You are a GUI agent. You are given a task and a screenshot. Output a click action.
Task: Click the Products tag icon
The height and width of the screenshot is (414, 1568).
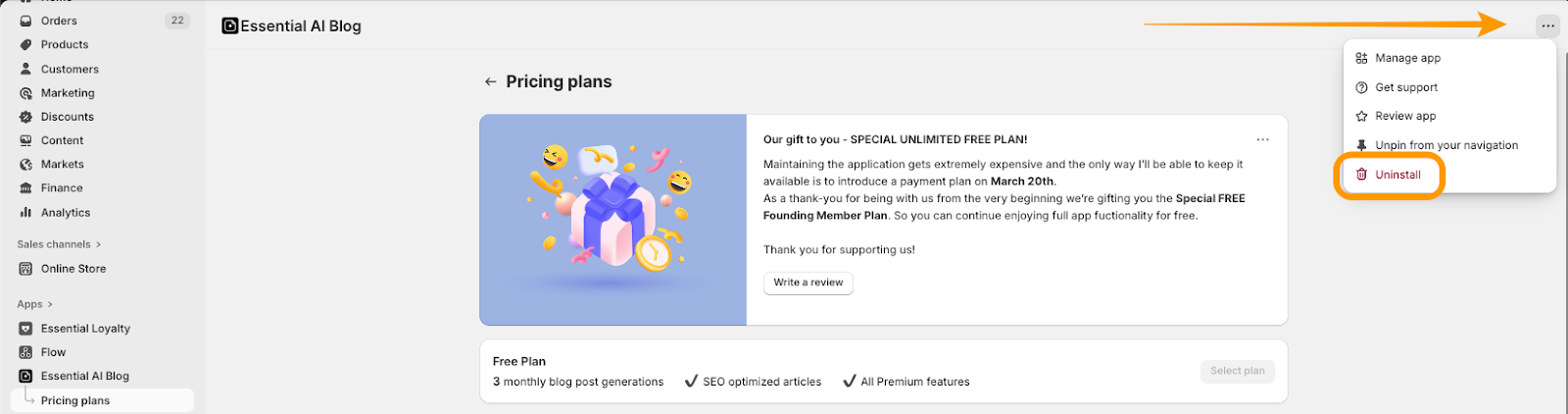(26, 45)
